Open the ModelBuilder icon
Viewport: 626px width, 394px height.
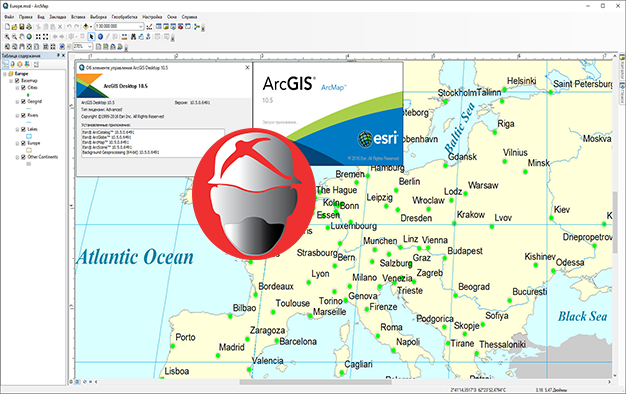[x=197, y=26]
